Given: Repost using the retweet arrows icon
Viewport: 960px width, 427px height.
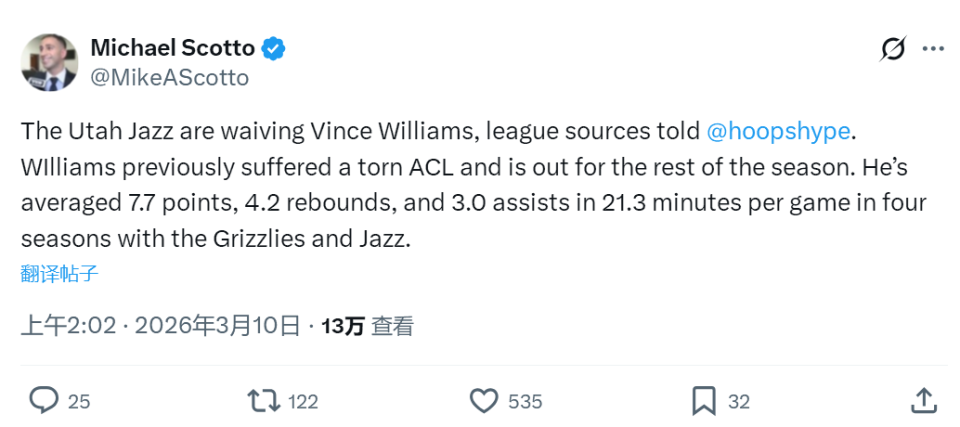Looking at the screenshot, I should [x=264, y=401].
